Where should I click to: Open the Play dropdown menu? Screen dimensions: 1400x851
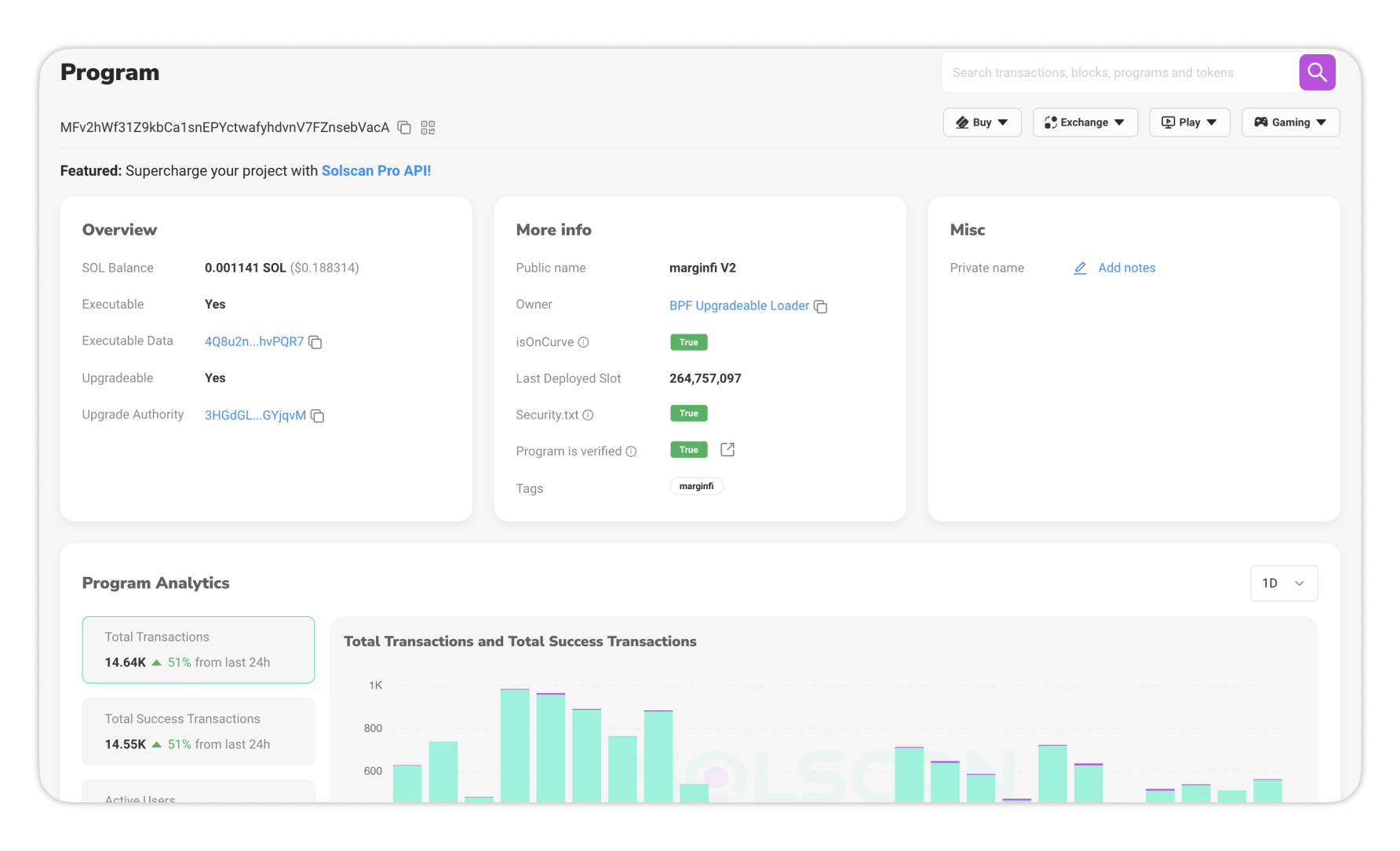tap(1189, 122)
